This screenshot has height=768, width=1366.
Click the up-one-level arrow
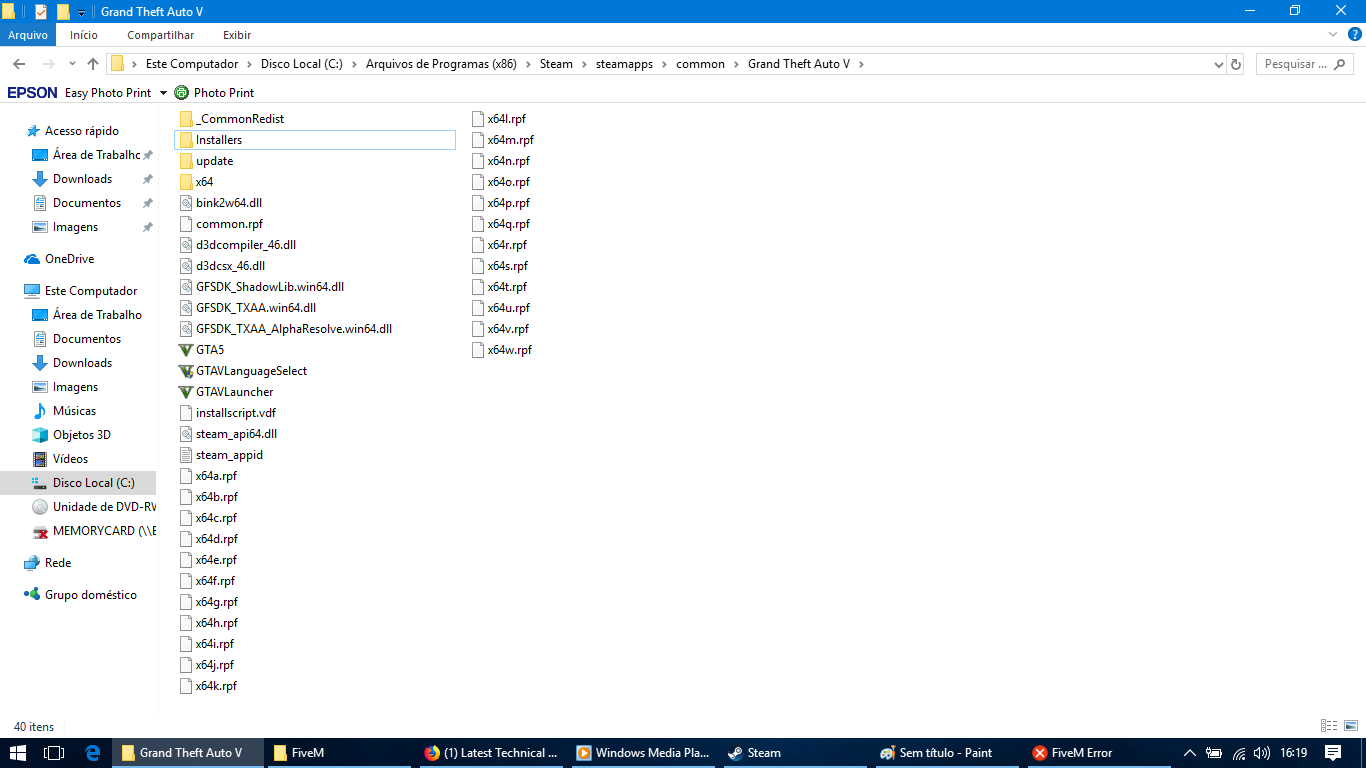(x=93, y=64)
